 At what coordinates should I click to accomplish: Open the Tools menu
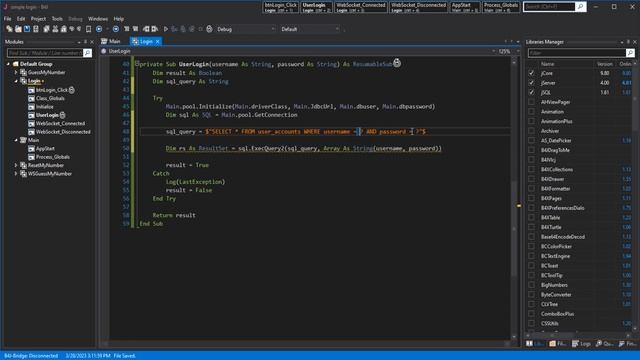pos(57,19)
